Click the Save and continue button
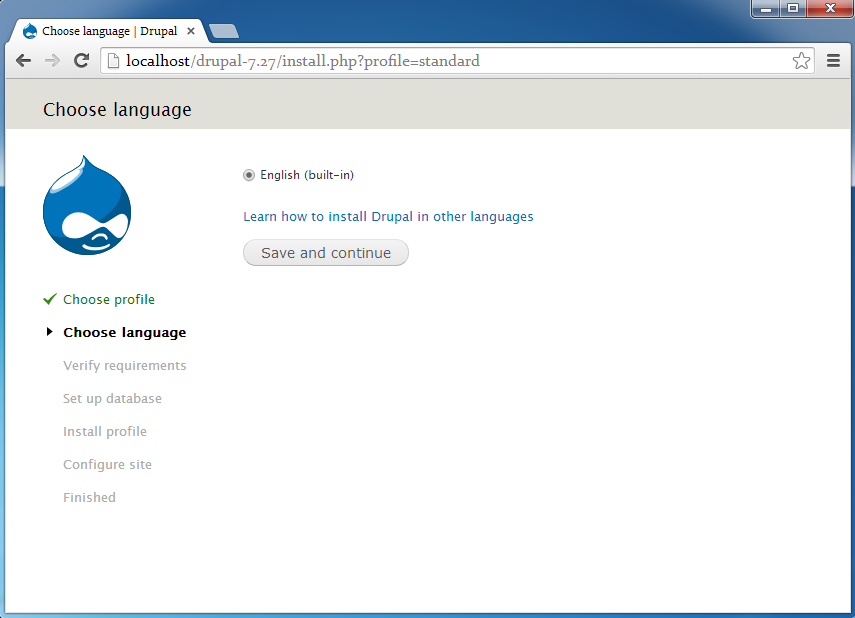 [326, 253]
